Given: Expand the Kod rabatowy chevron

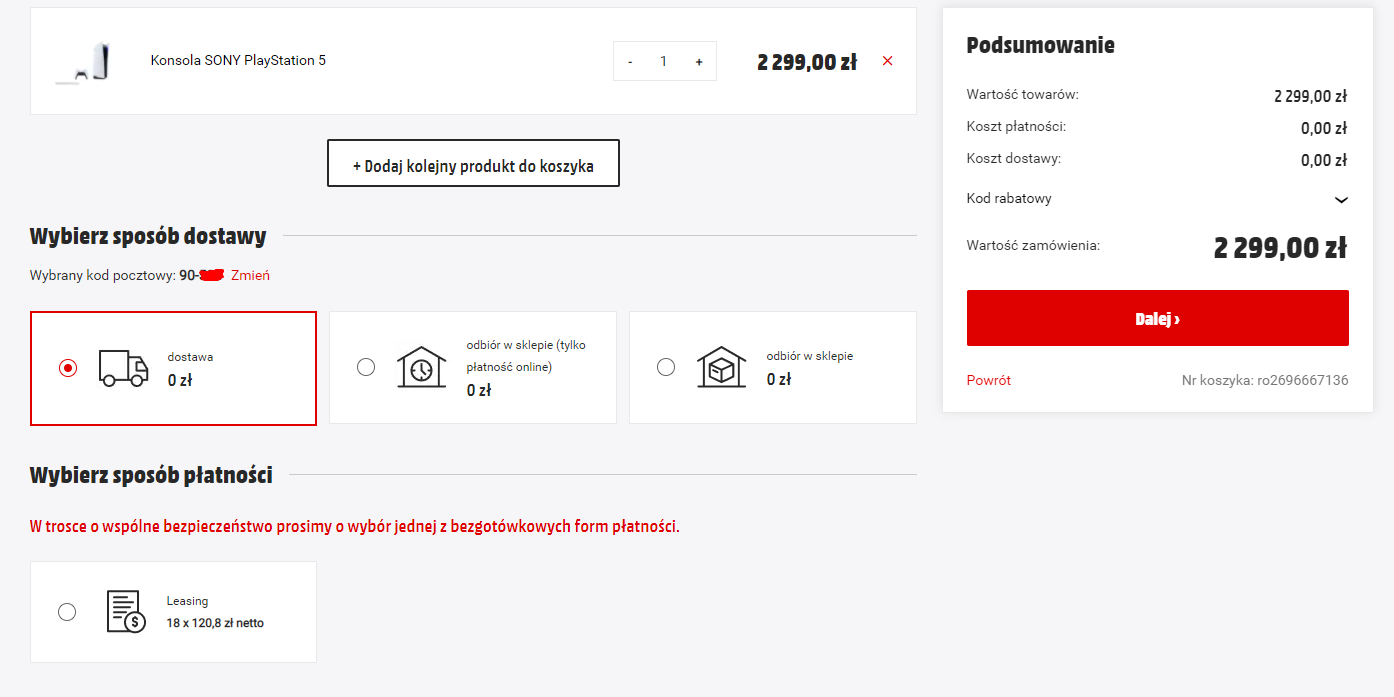Looking at the screenshot, I should point(1341,199).
